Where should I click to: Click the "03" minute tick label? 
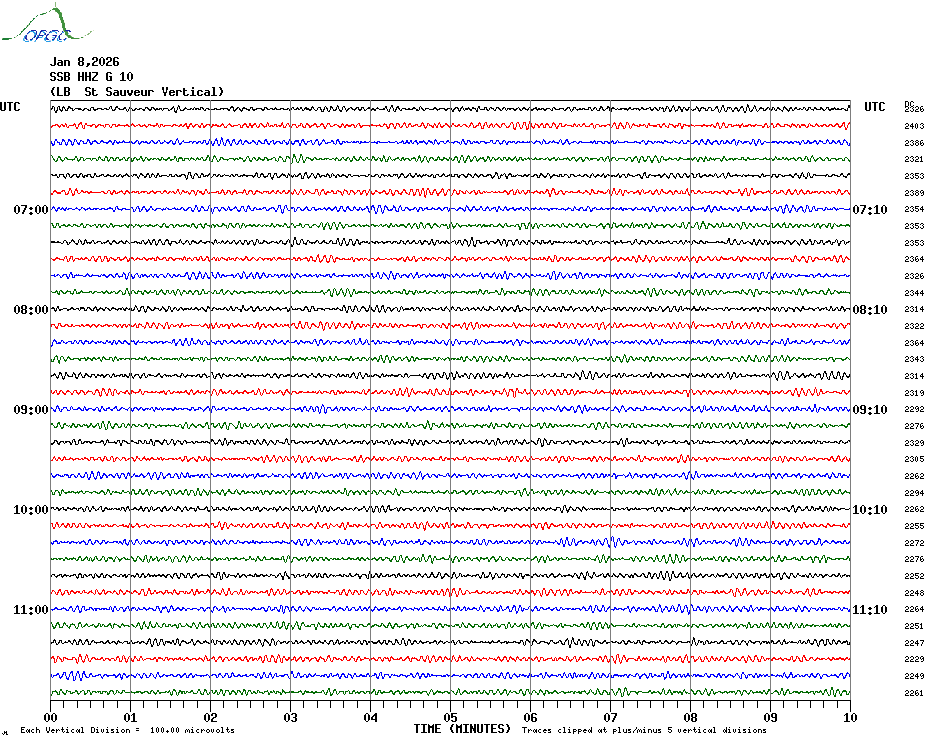291,718
